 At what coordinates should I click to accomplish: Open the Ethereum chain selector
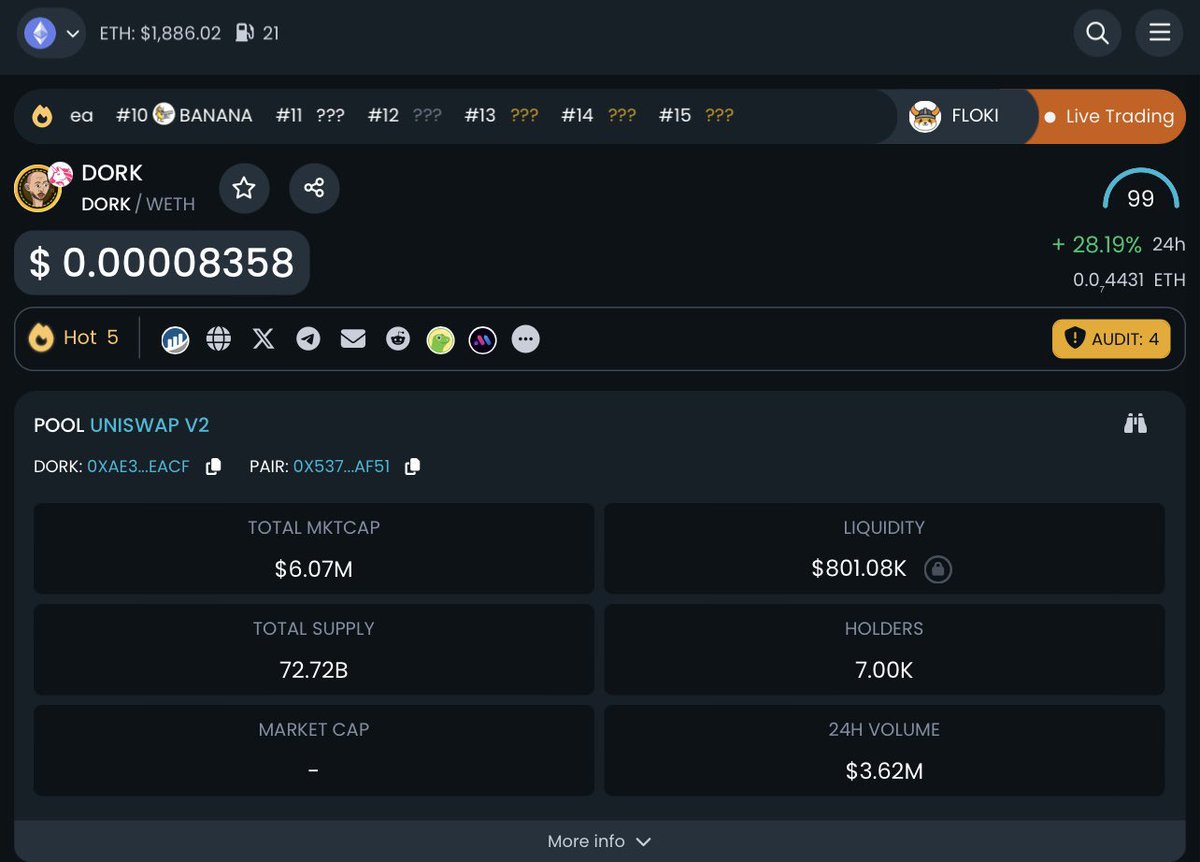tap(52, 33)
